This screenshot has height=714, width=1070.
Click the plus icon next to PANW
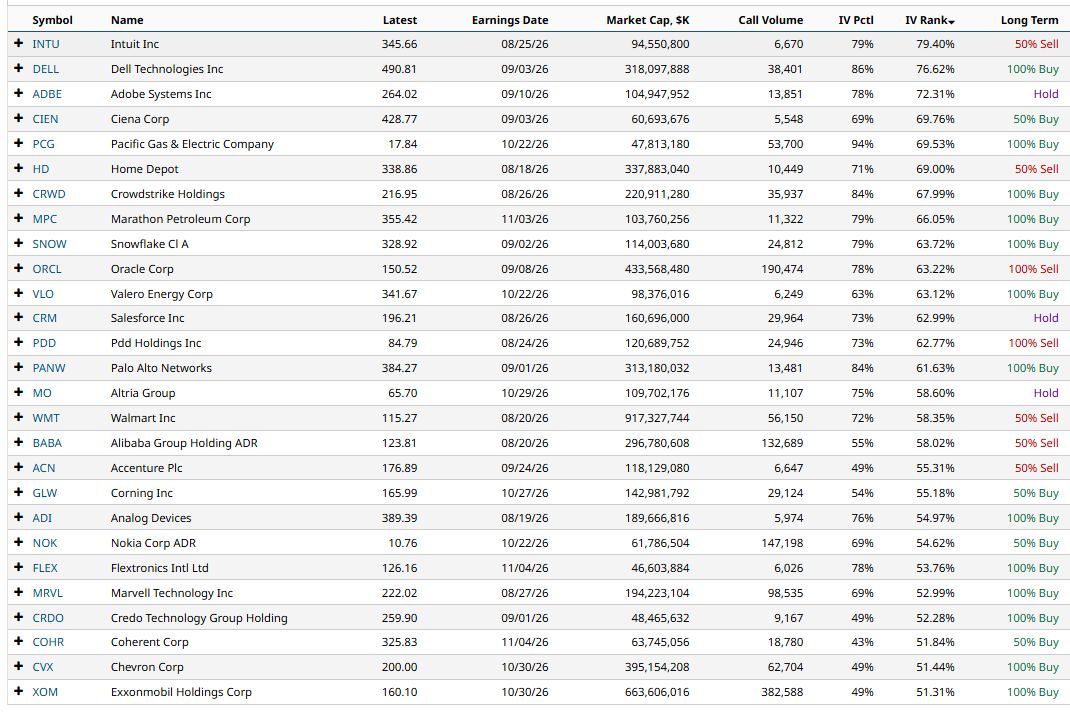[x=18, y=367]
